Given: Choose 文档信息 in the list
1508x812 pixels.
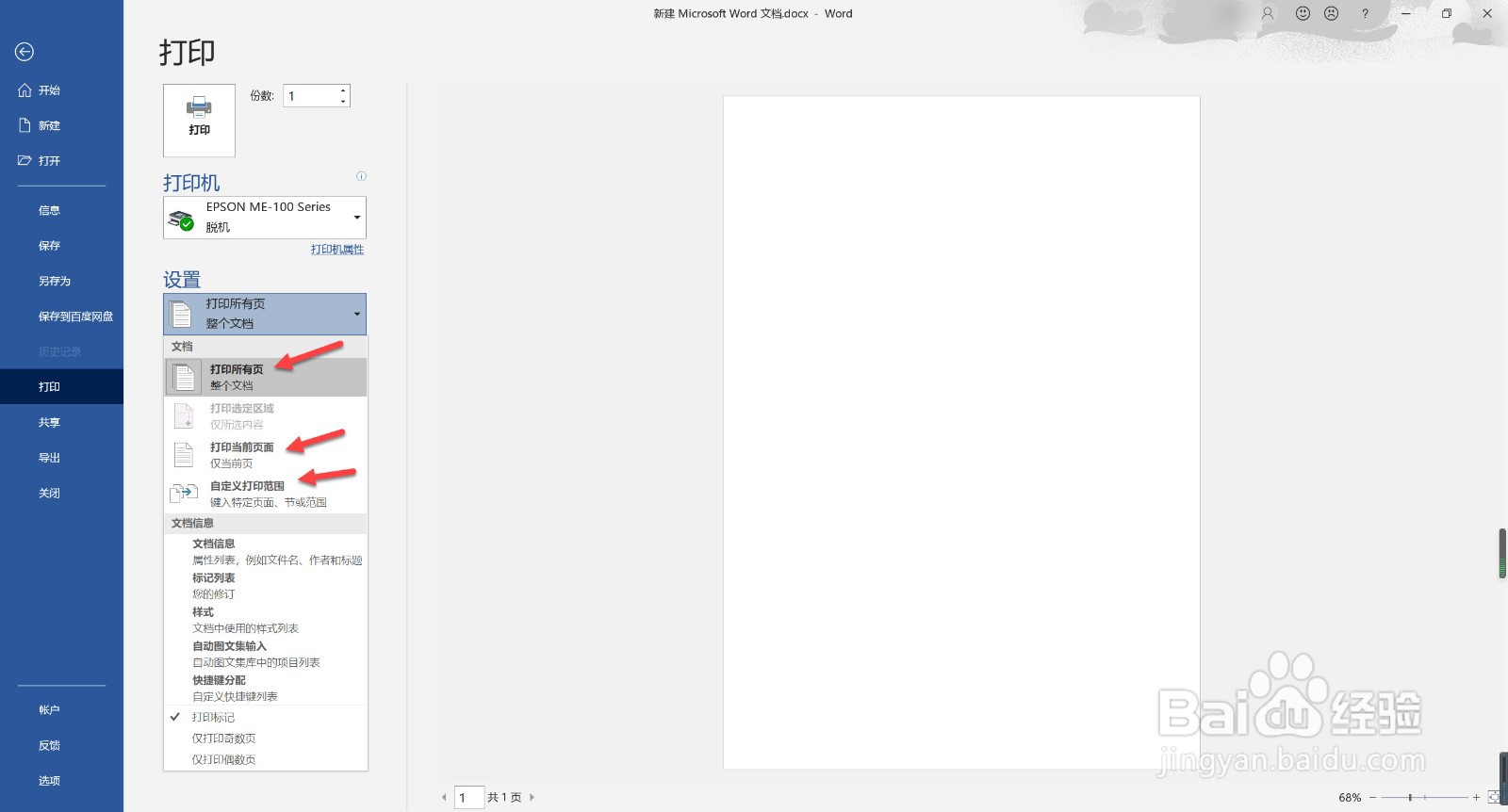Looking at the screenshot, I should pyautogui.click(x=265, y=551).
